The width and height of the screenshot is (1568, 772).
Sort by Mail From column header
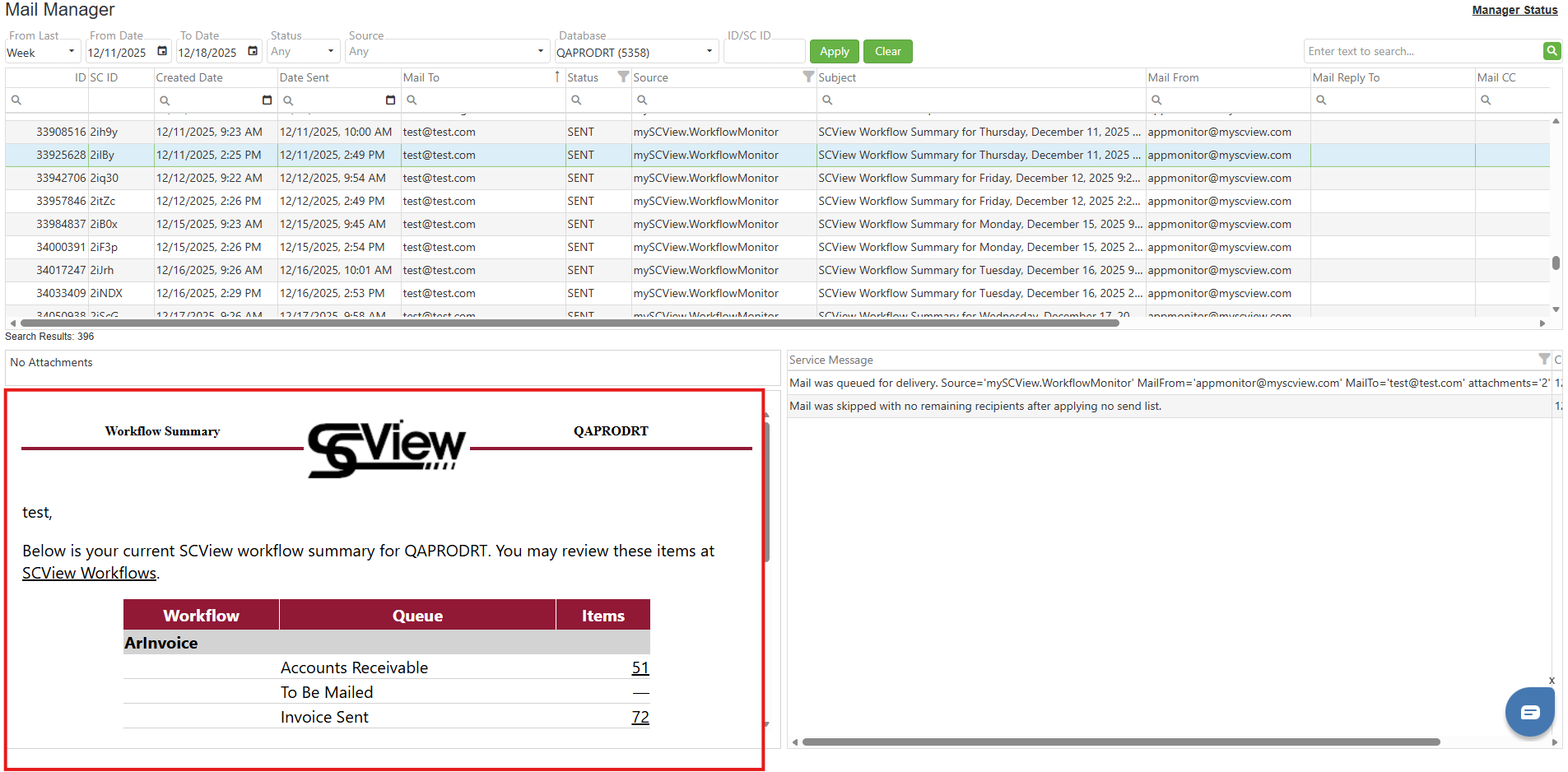click(x=1173, y=77)
